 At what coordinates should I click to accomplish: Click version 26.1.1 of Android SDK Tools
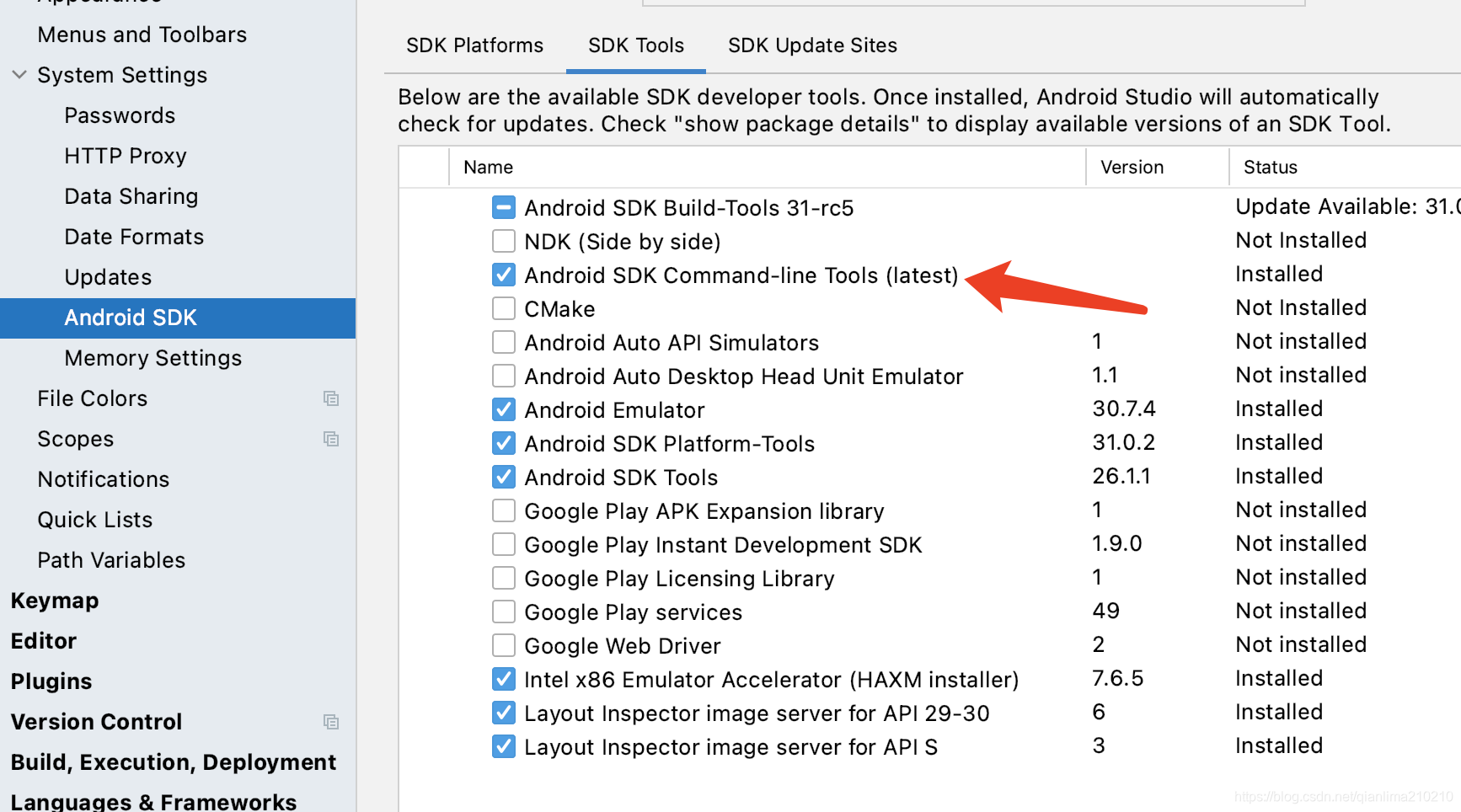[1121, 476]
